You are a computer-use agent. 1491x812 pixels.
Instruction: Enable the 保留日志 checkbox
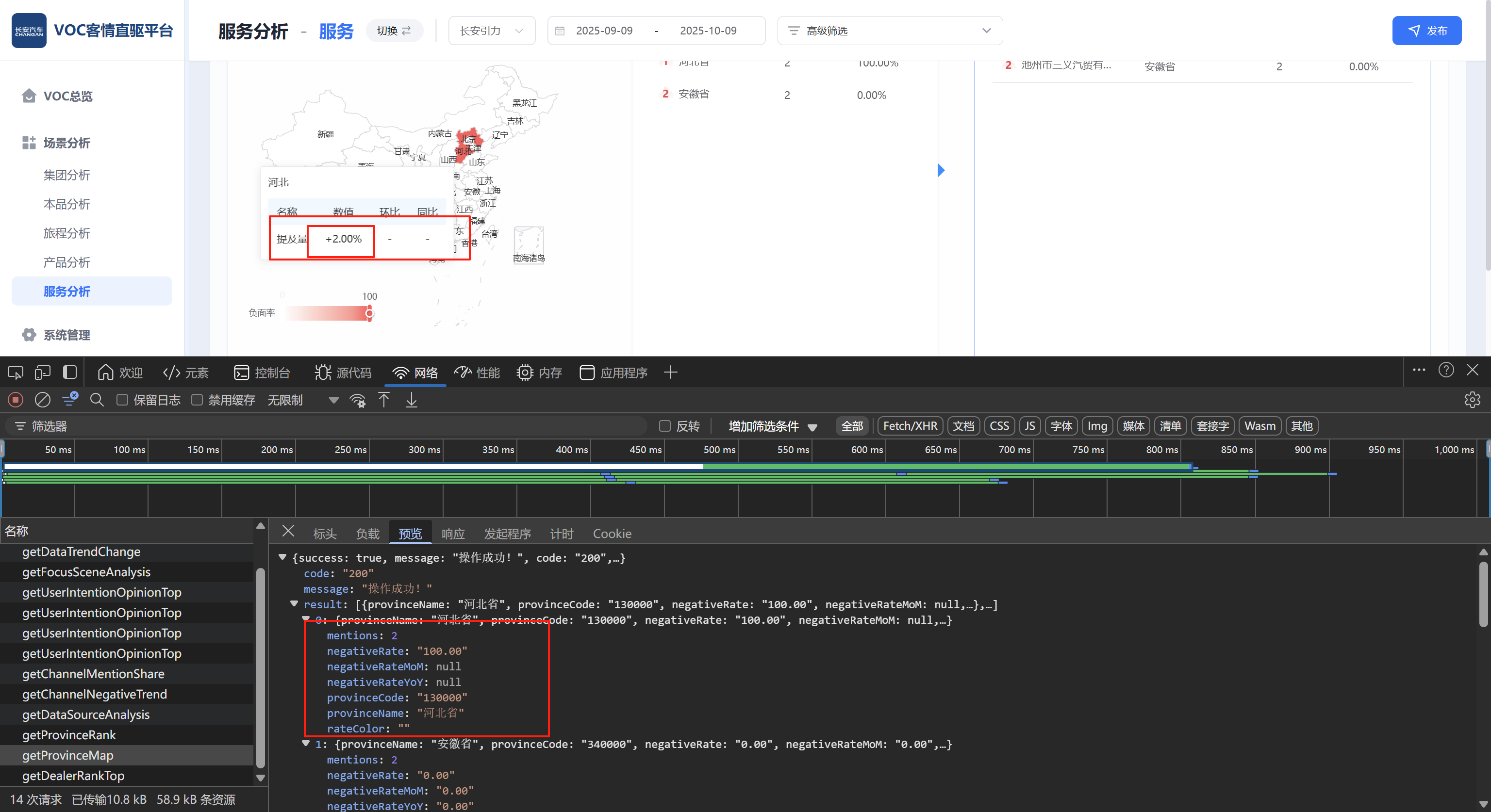[122, 400]
